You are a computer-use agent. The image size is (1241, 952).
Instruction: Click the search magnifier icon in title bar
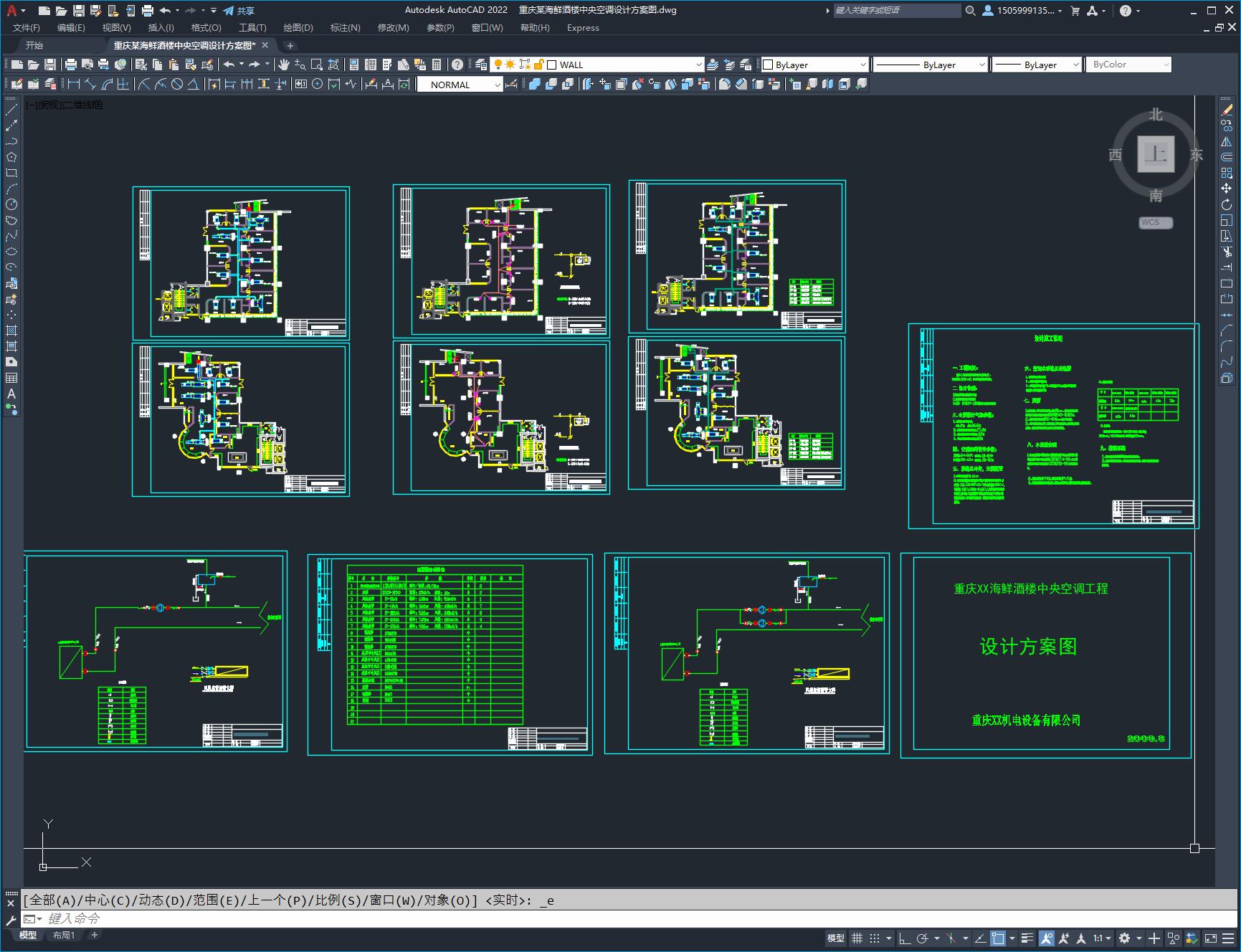[x=970, y=11]
